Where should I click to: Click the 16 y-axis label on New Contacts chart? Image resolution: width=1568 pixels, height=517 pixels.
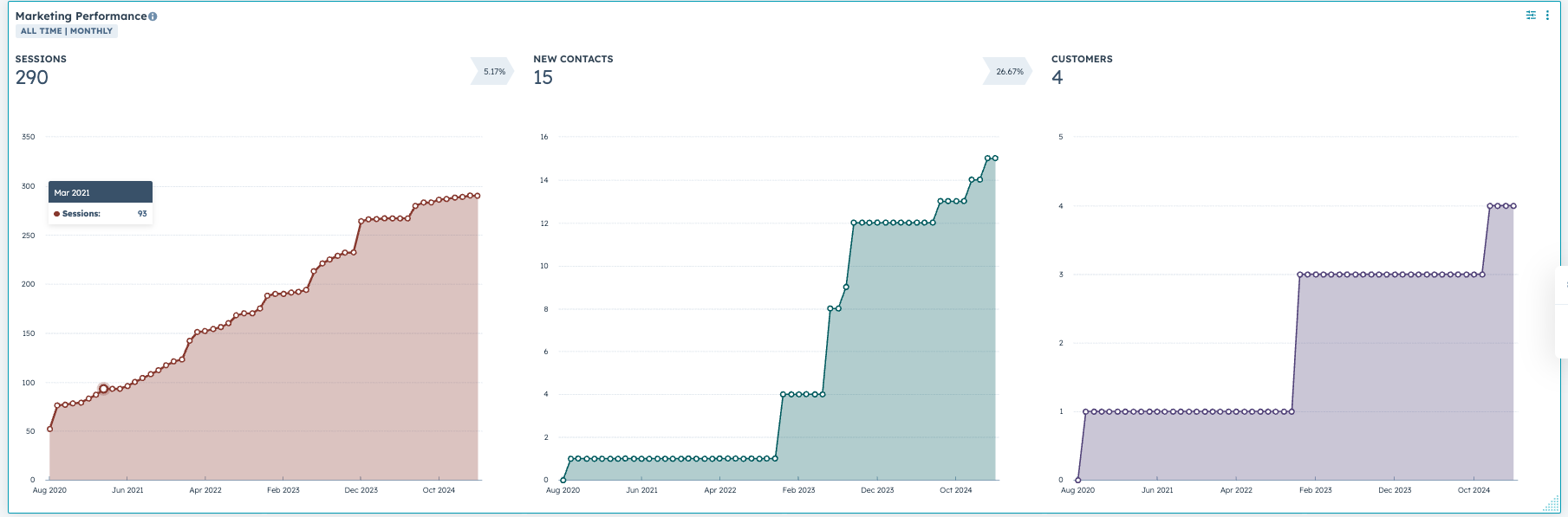[x=544, y=137]
